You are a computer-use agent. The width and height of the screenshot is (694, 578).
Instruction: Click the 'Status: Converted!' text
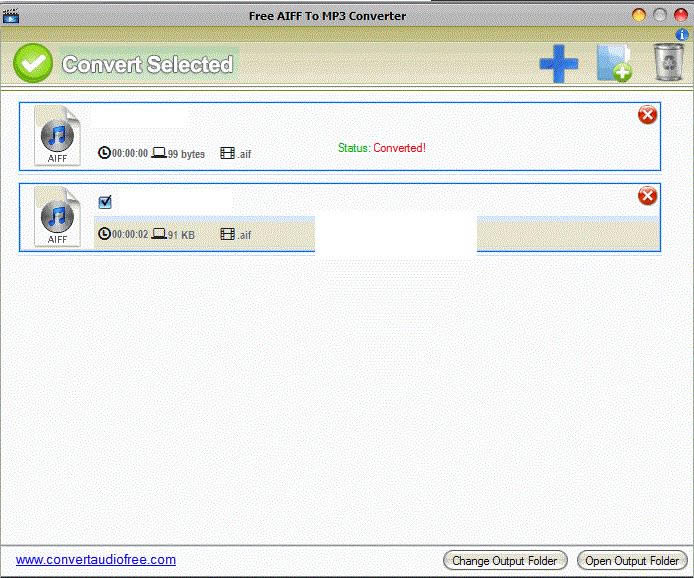click(382, 148)
